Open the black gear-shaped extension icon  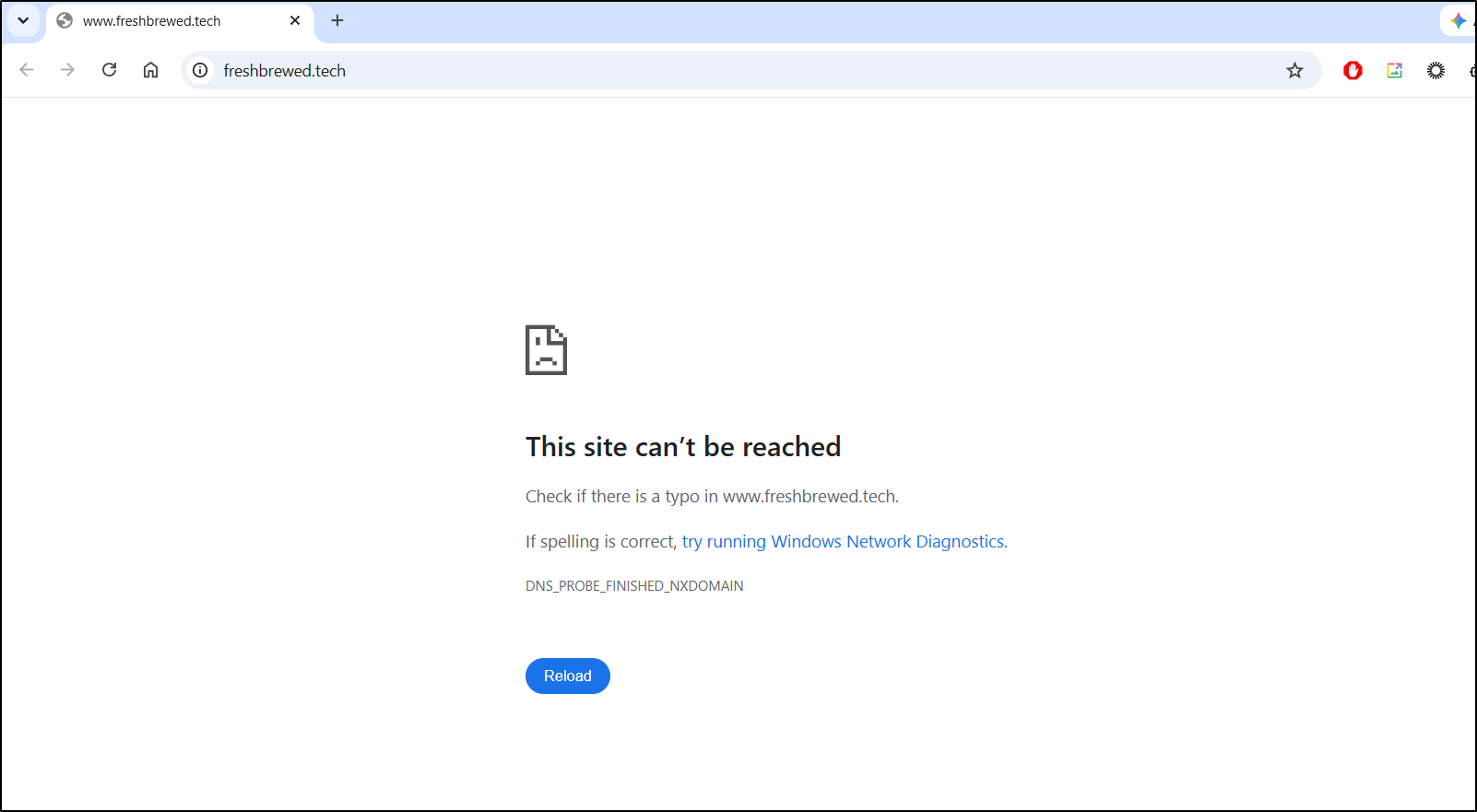tap(1436, 70)
